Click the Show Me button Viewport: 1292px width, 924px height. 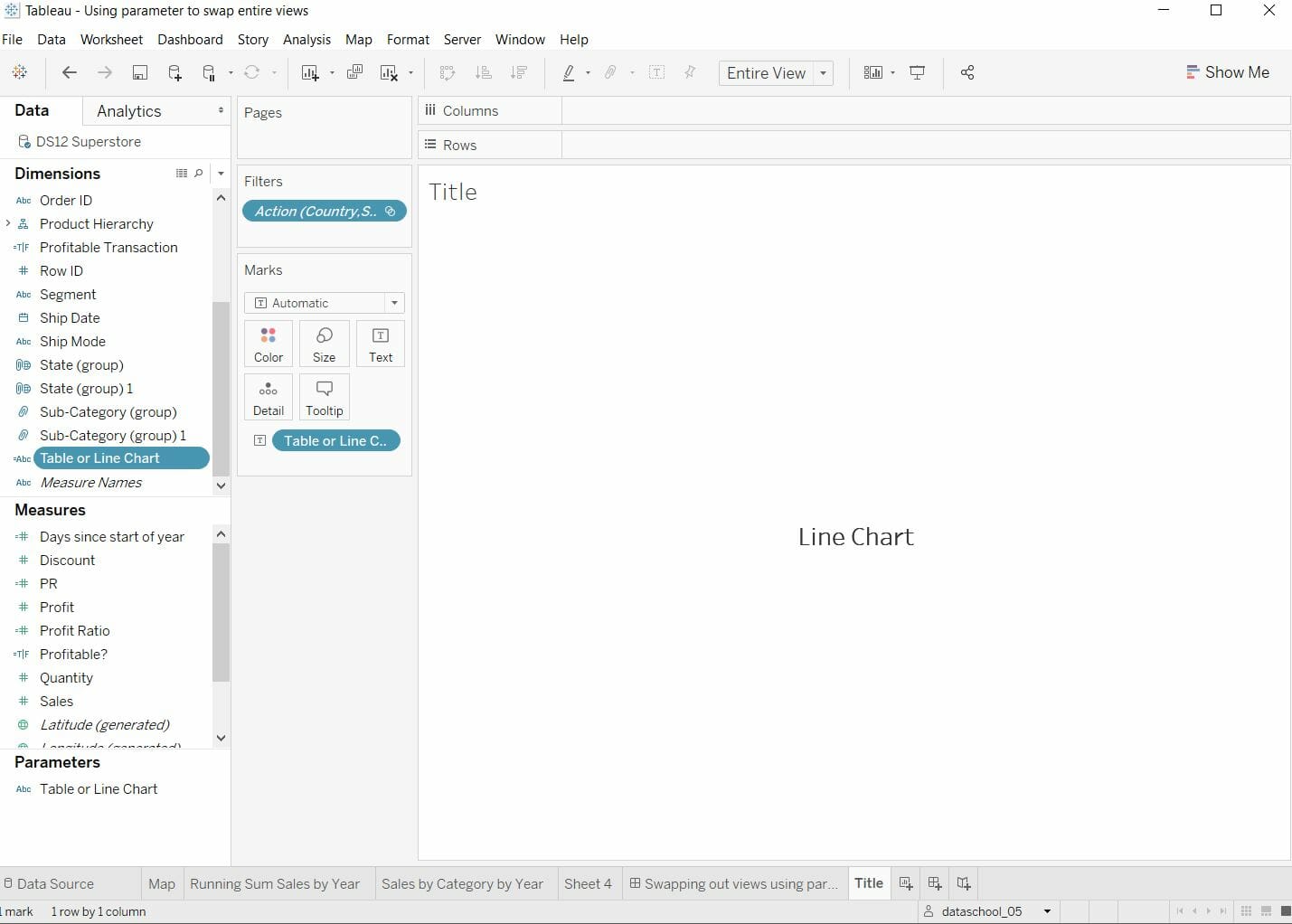click(x=1228, y=72)
